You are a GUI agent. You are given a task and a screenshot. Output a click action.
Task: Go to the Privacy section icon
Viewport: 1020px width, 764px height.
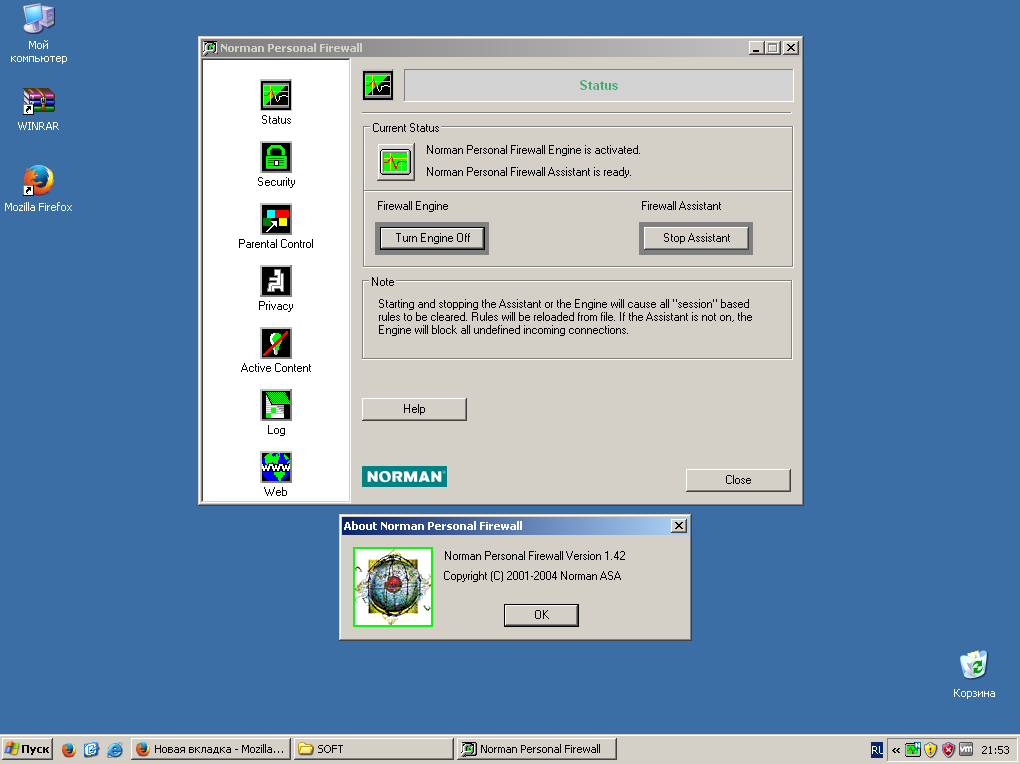click(276, 281)
